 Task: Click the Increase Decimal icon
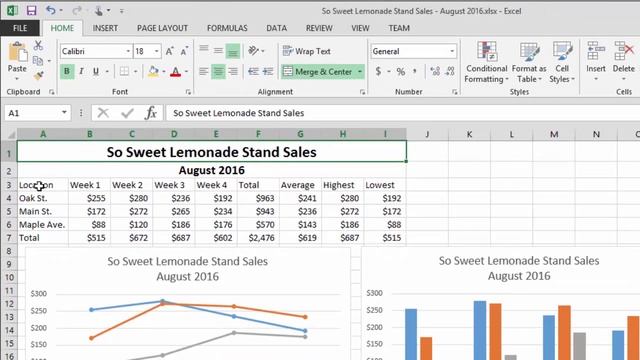435,72
